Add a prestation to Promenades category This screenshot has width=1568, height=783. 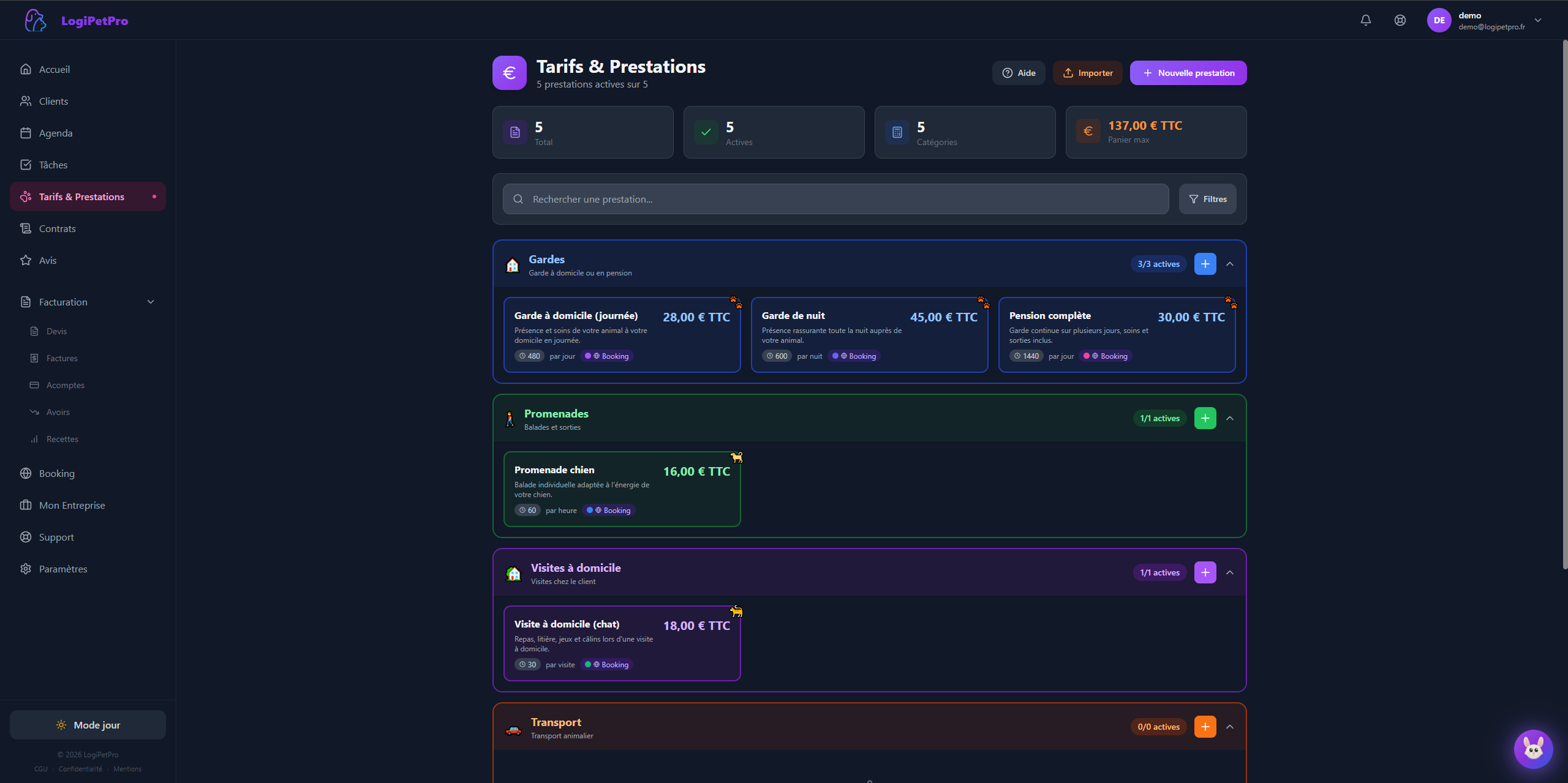1205,418
